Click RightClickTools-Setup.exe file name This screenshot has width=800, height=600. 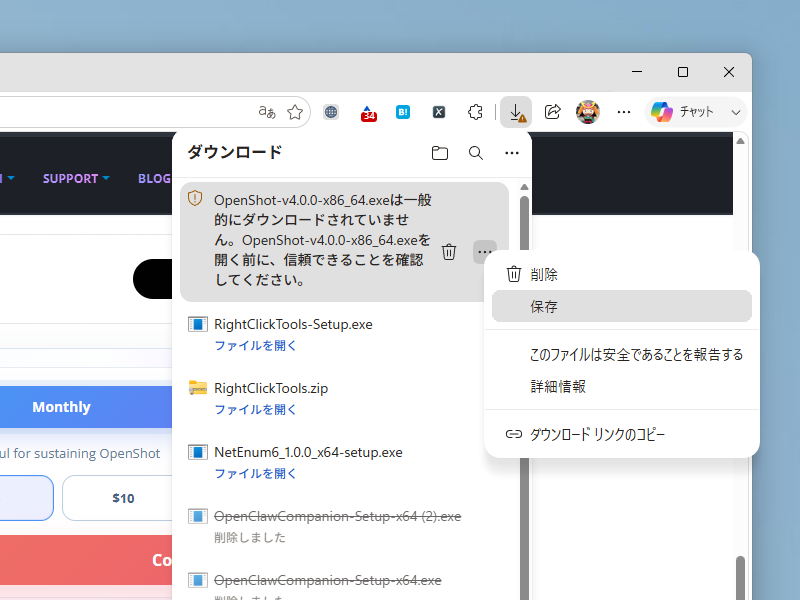point(293,324)
